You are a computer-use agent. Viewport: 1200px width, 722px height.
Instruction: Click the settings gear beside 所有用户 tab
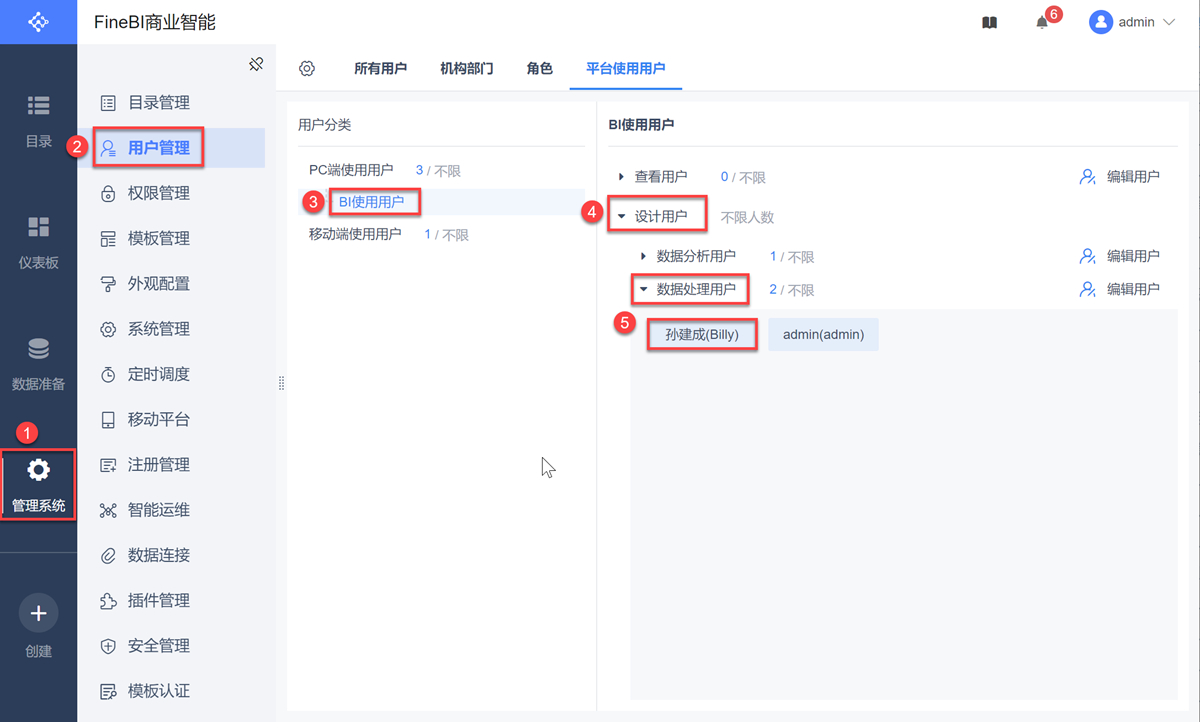click(307, 68)
